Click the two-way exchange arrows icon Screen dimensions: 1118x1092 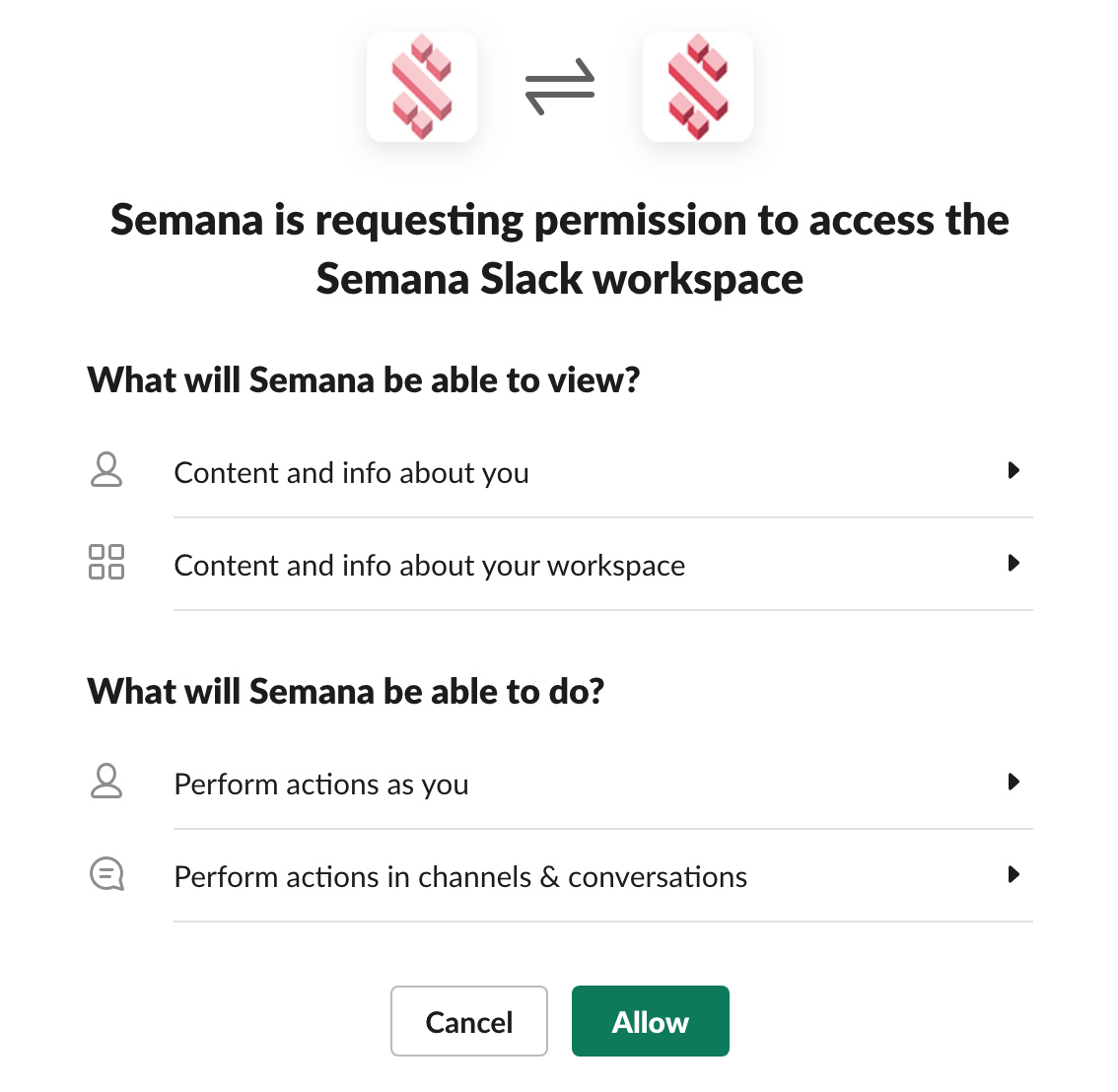(x=560, y=87)
